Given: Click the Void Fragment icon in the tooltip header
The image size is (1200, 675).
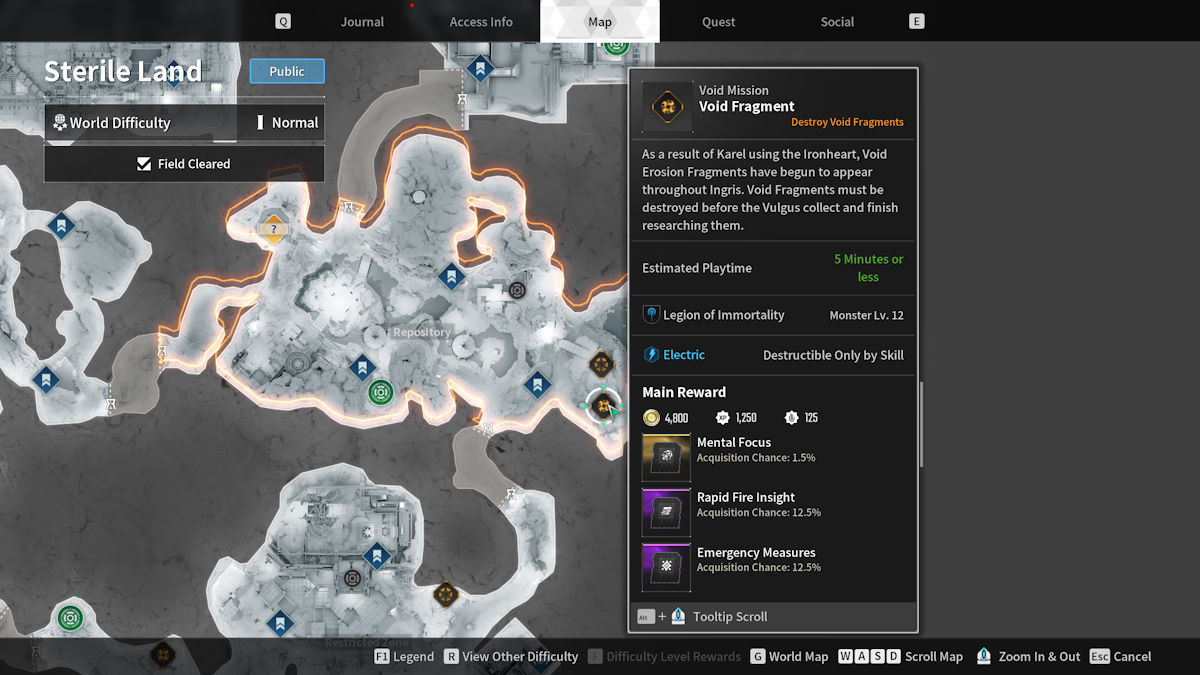Looking at the screenshot, I should (x=667, y=106).
